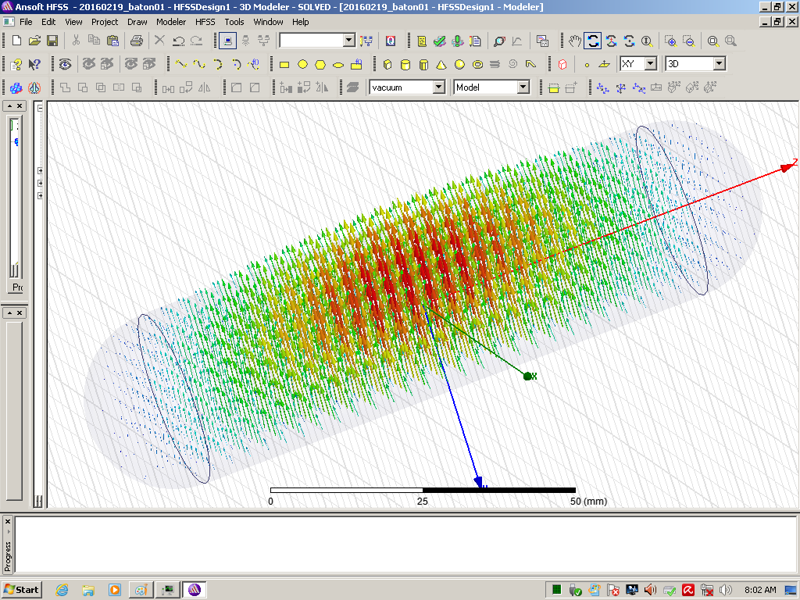Expand the Model dropdown list
800x600 pixels.
click(522, 88)
